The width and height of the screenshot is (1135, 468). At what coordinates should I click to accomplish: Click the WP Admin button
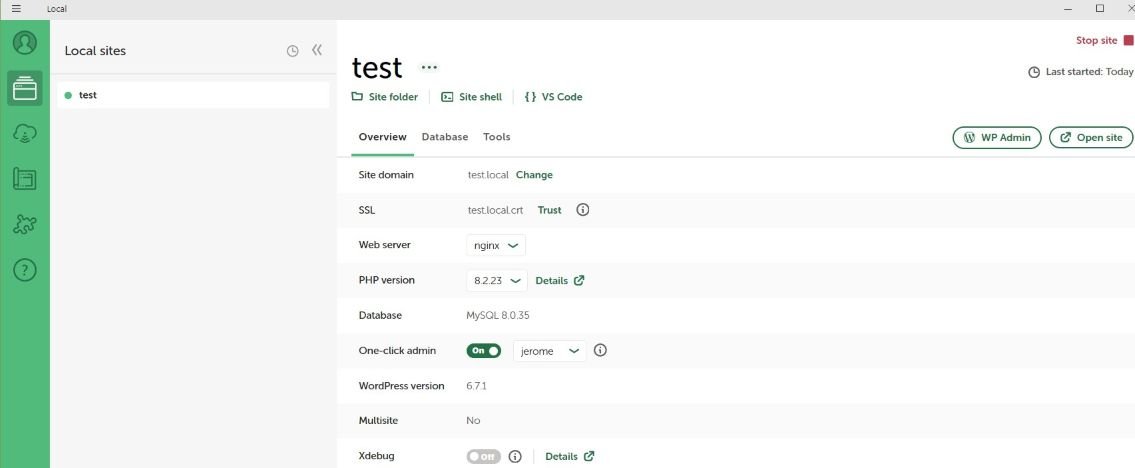[997, 137]
